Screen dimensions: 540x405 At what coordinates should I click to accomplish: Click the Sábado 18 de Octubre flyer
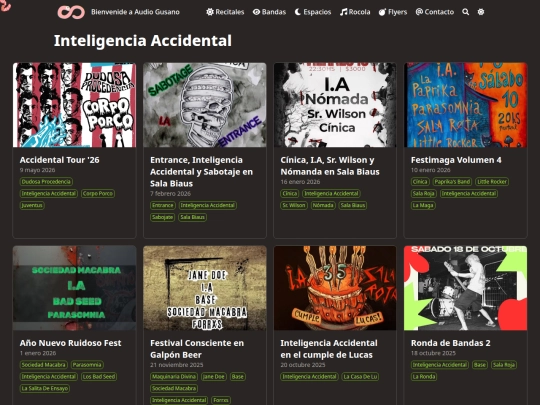coord(466,288)
